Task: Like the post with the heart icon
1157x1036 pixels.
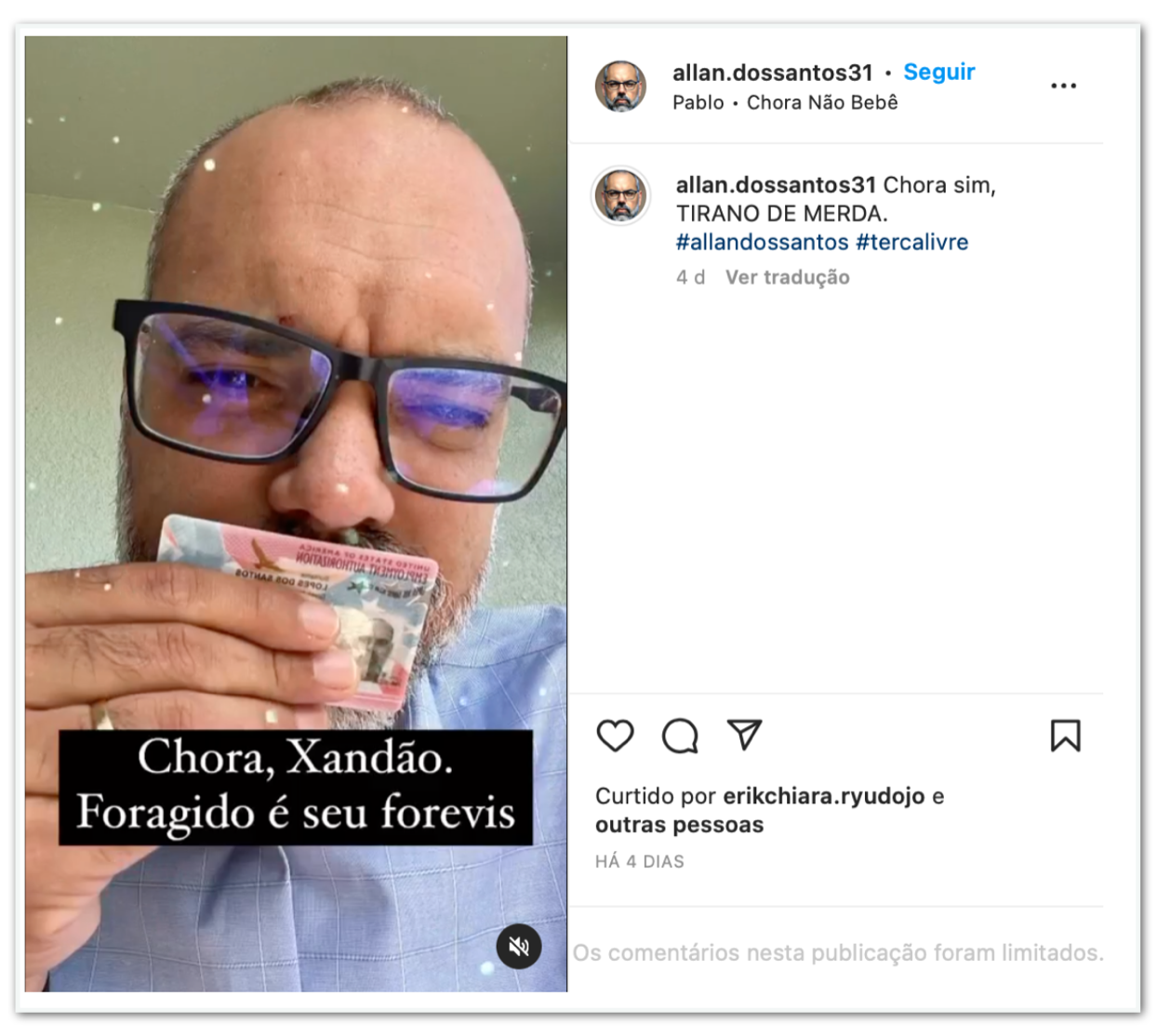Action: (x=615, y=736)
